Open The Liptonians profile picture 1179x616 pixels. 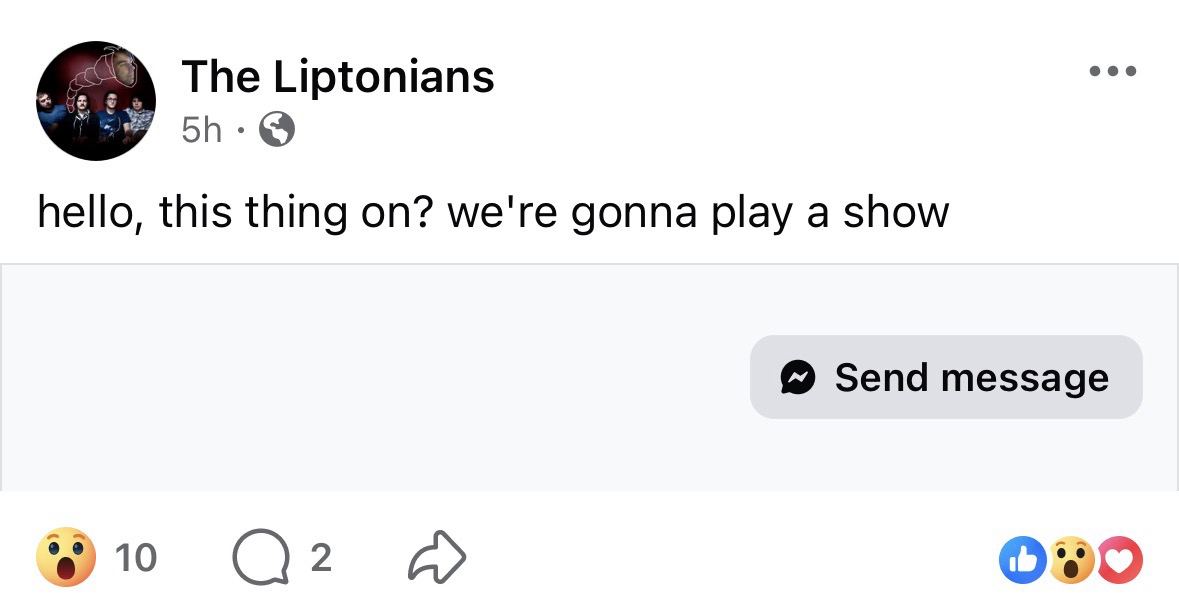(x=96, y=100)
